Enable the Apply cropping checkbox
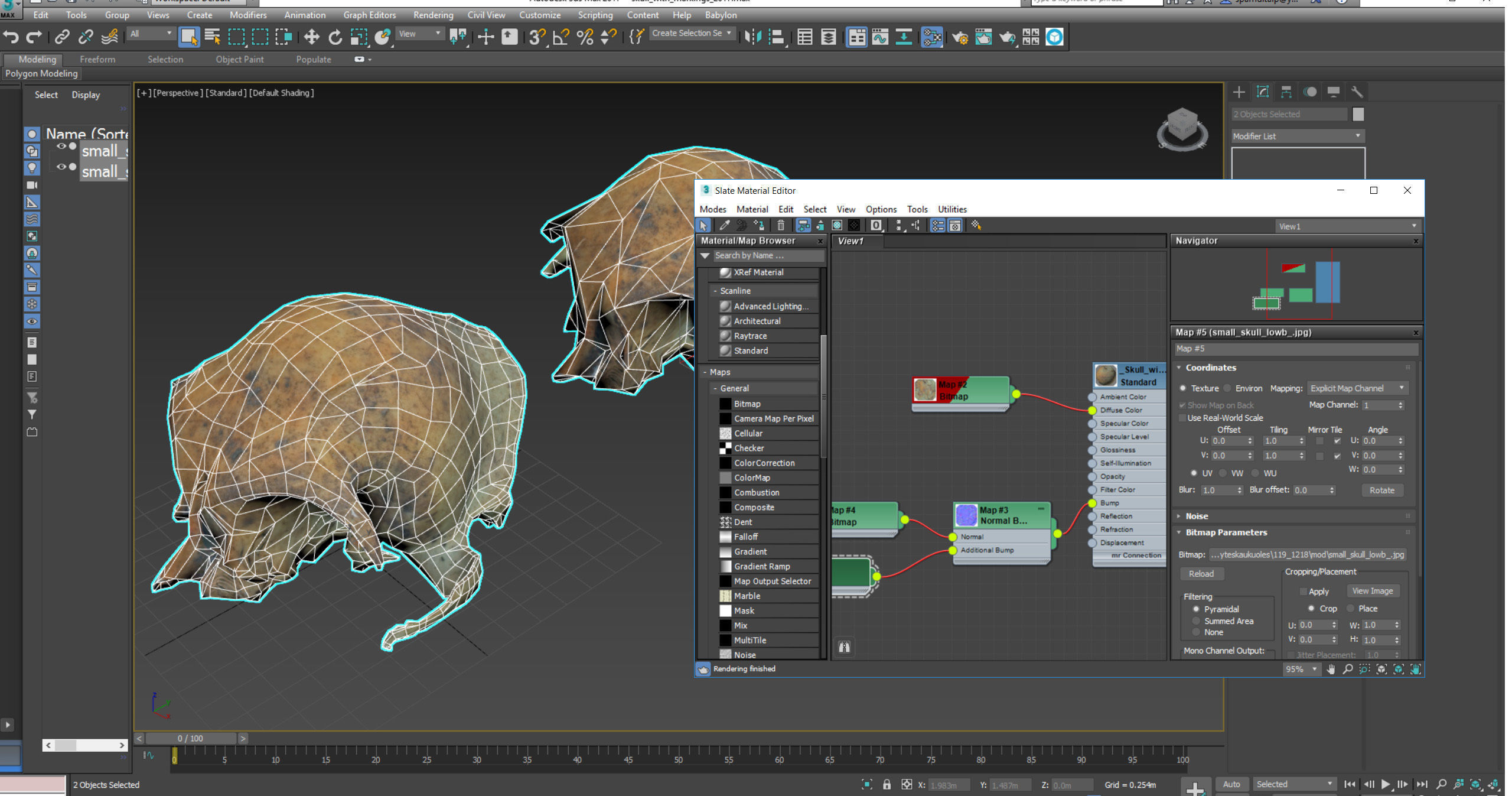Screen dimensions: 1512x796 (1304, 592)
